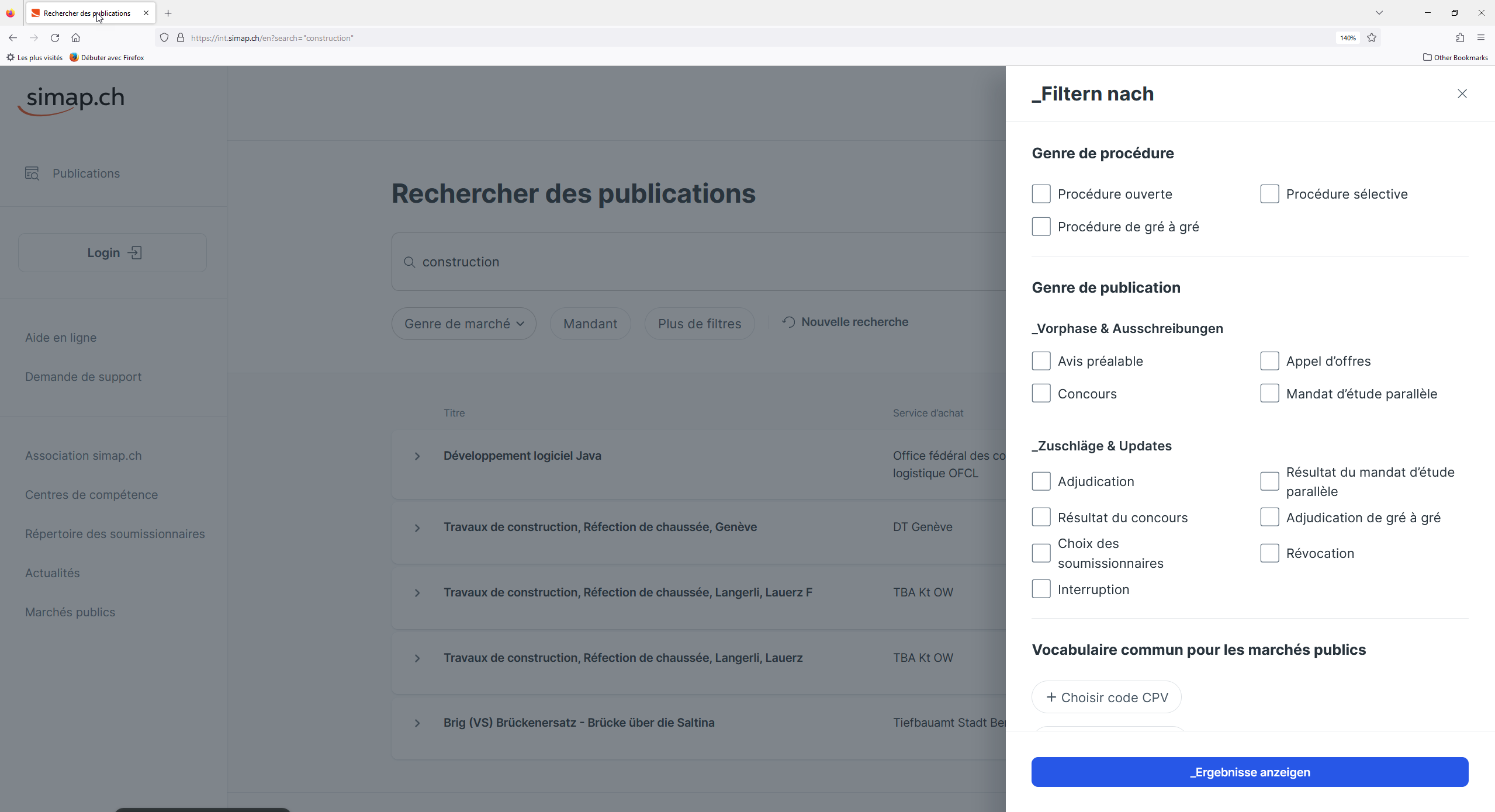1495x812 pixels.
Task: Open the Firefox hamburger menu
Action: point(1481,38)
